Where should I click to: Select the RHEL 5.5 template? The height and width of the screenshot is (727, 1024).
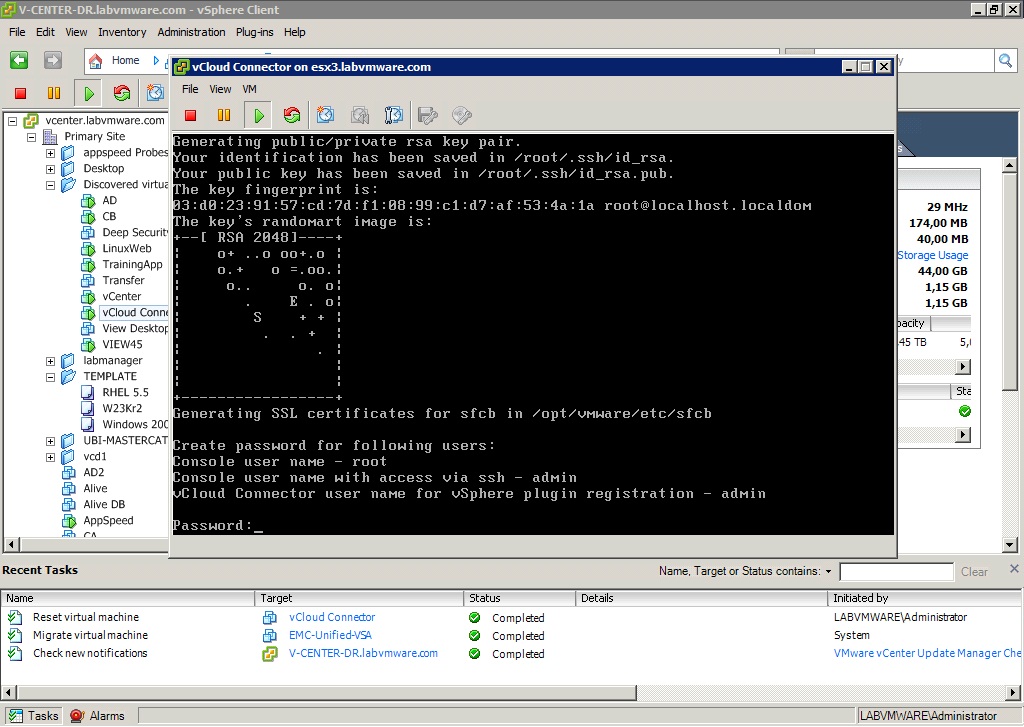tap(125, 393)
